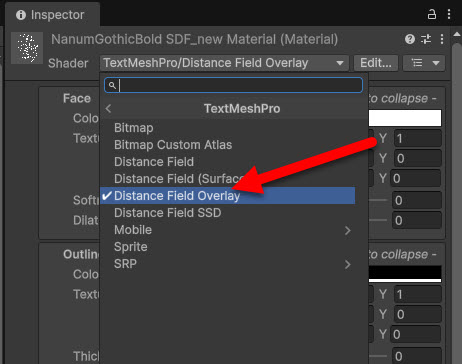Select the Bitmap shader
Viewport: 462px width, 364px height.
click(x=227, y=128)
